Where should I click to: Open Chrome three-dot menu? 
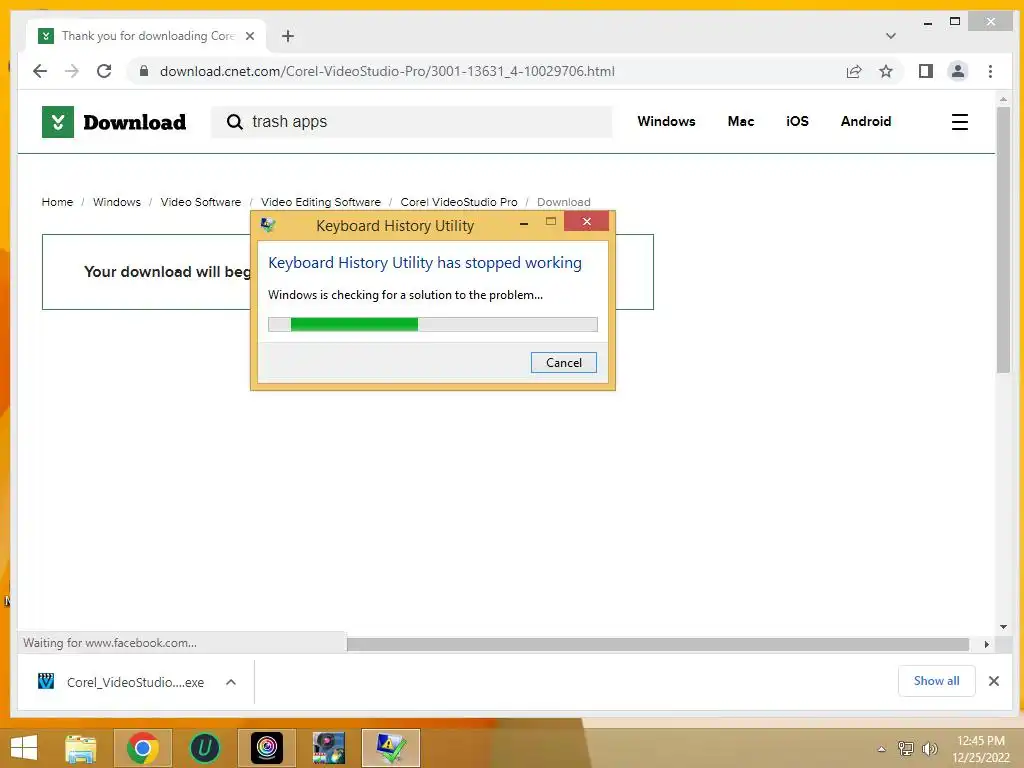click(x=990, y=71)
